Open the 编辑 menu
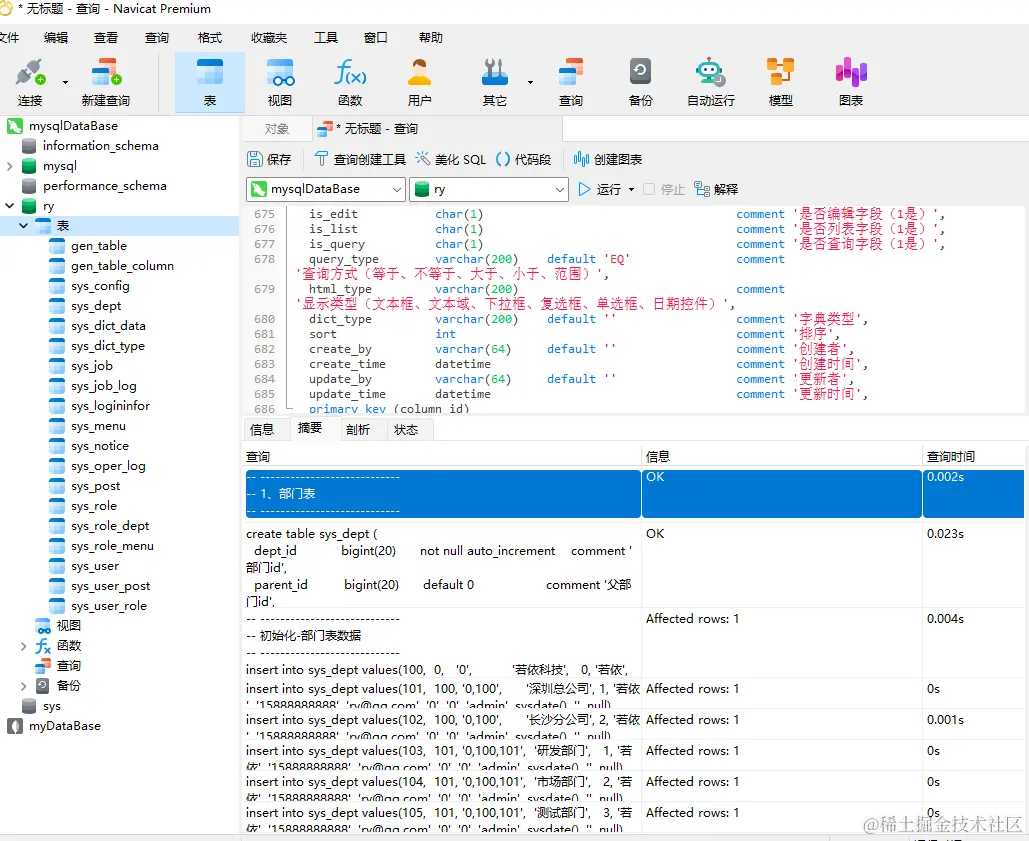 pyautogui.click(x=56, y=37)
